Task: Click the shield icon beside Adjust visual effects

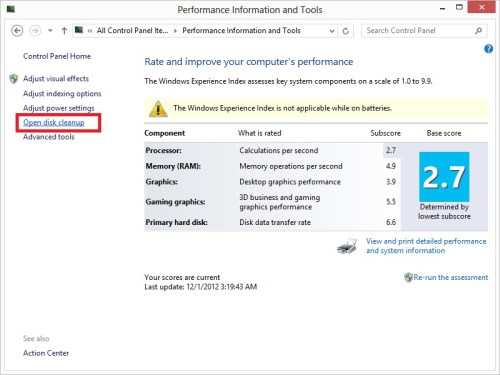Action: tap(14, 79)
